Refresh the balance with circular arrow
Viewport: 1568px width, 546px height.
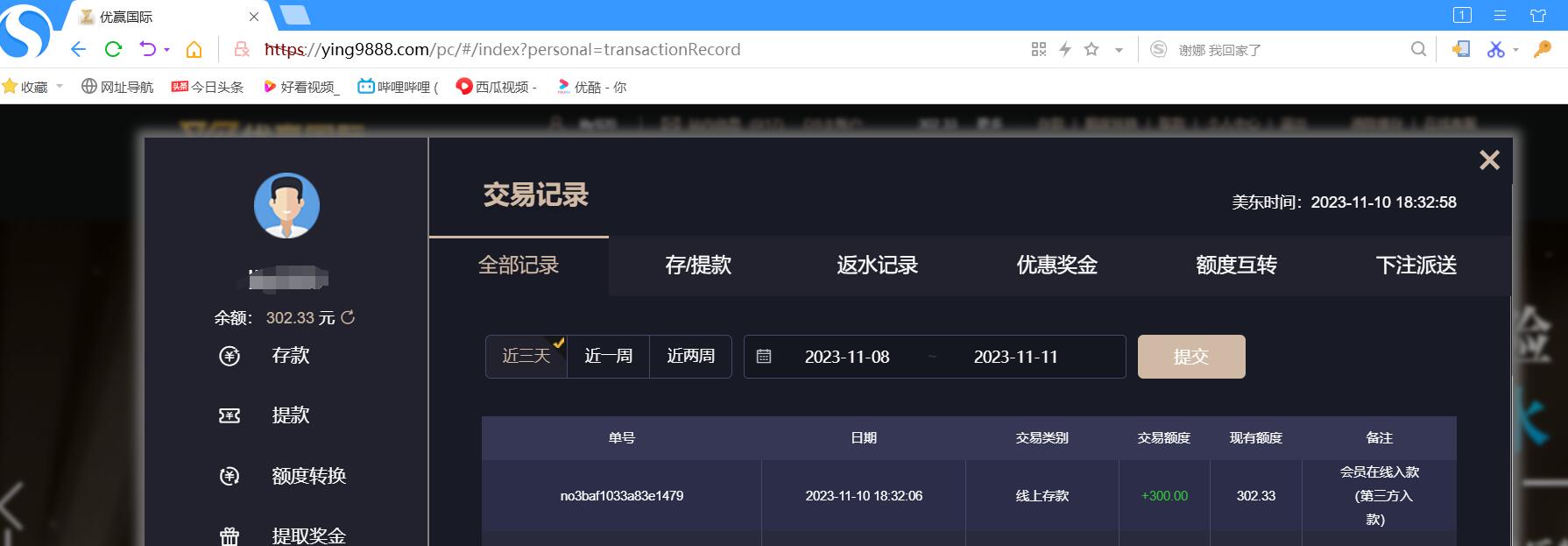point(348,317)
